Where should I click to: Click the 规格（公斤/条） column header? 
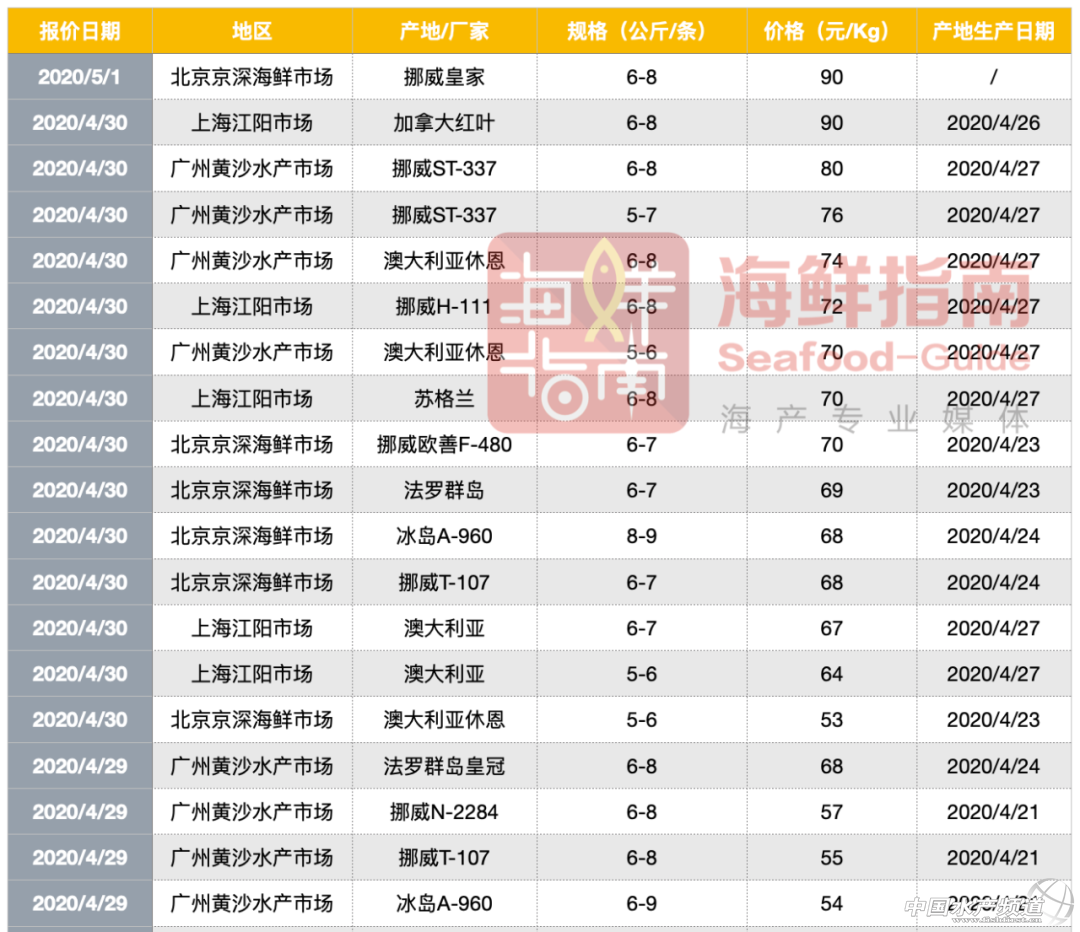pos(641,31)
